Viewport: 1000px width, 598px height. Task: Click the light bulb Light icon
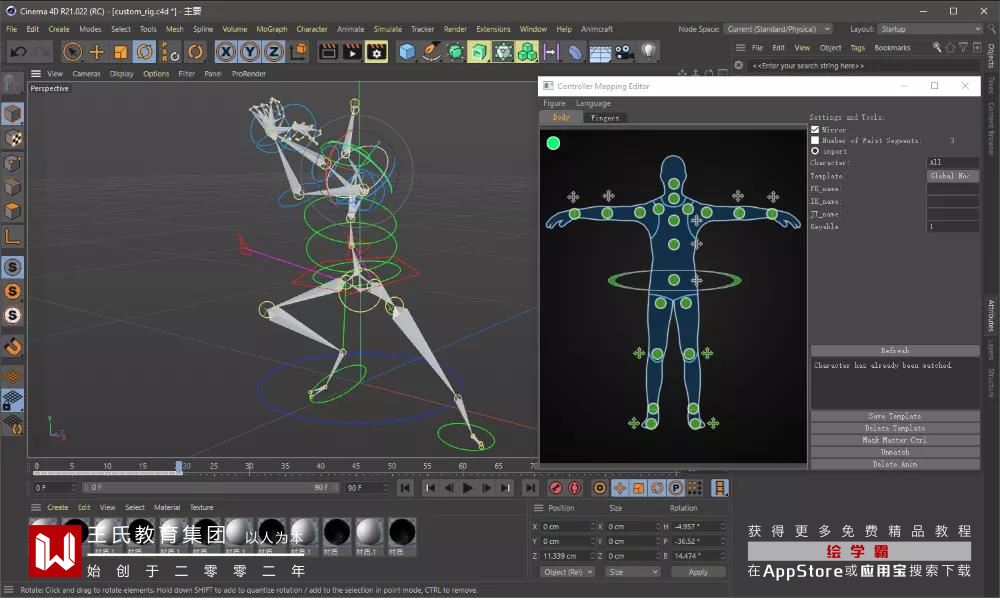648,51
